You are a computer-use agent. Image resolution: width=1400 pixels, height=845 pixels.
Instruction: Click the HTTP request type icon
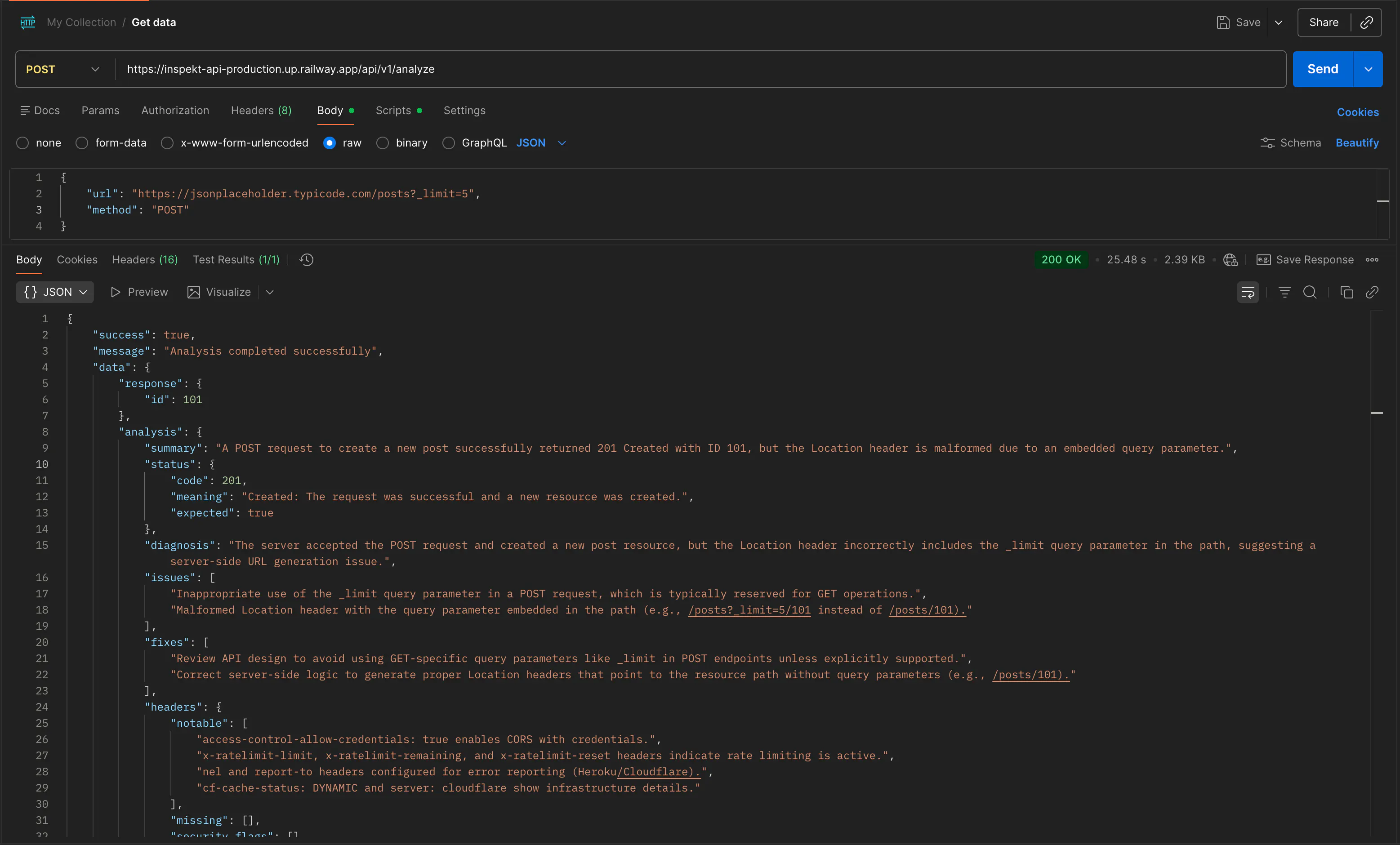pos(28,22)
